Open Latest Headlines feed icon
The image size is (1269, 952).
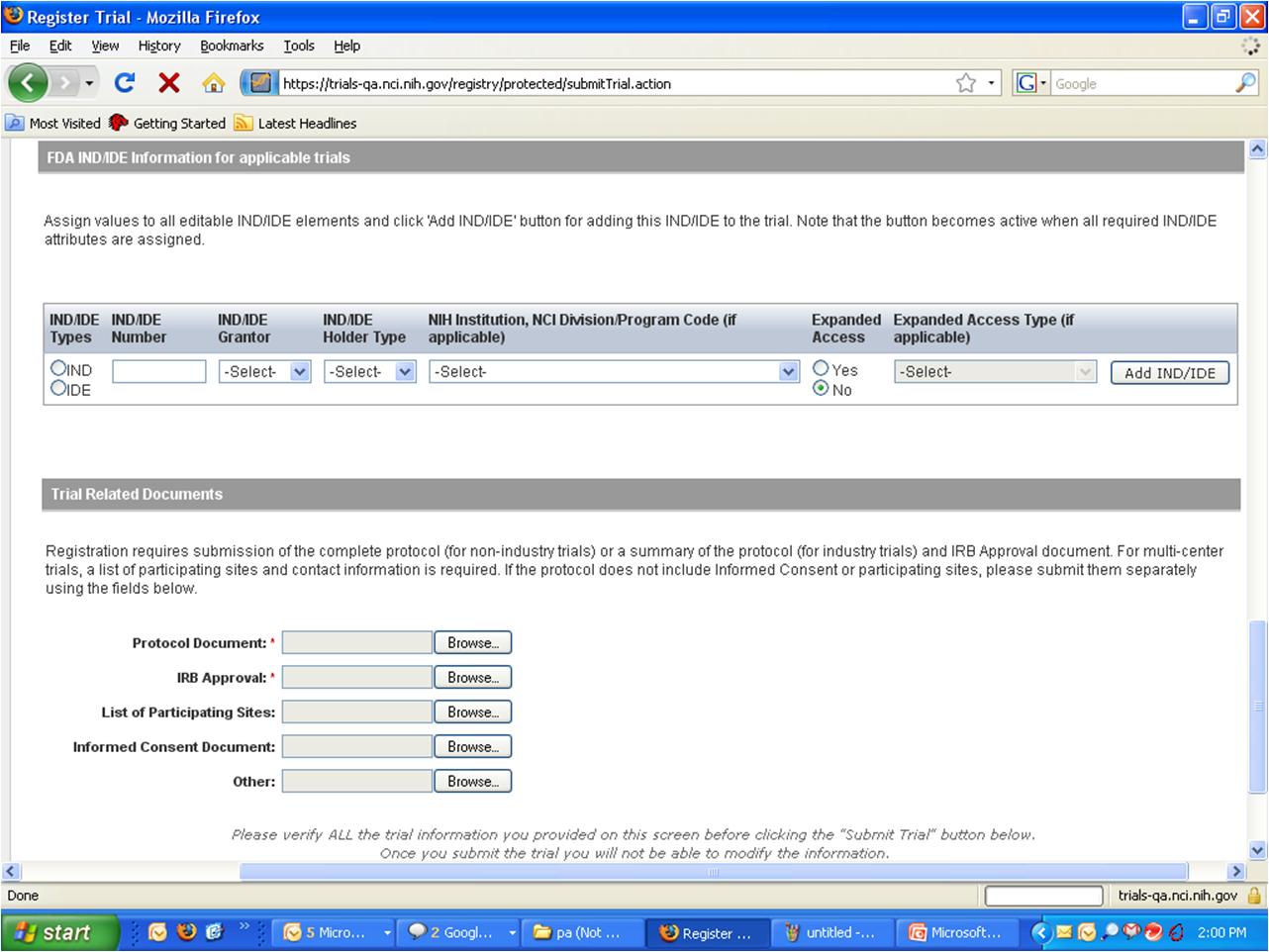(x=244, y=124)
